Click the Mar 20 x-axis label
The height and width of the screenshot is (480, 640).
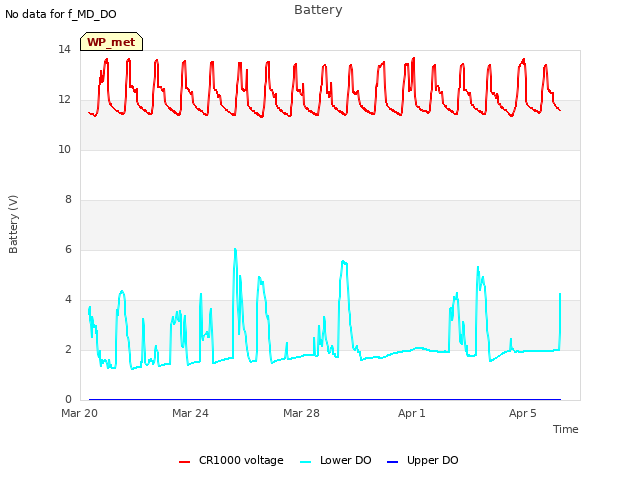click(x=79, y=413)
